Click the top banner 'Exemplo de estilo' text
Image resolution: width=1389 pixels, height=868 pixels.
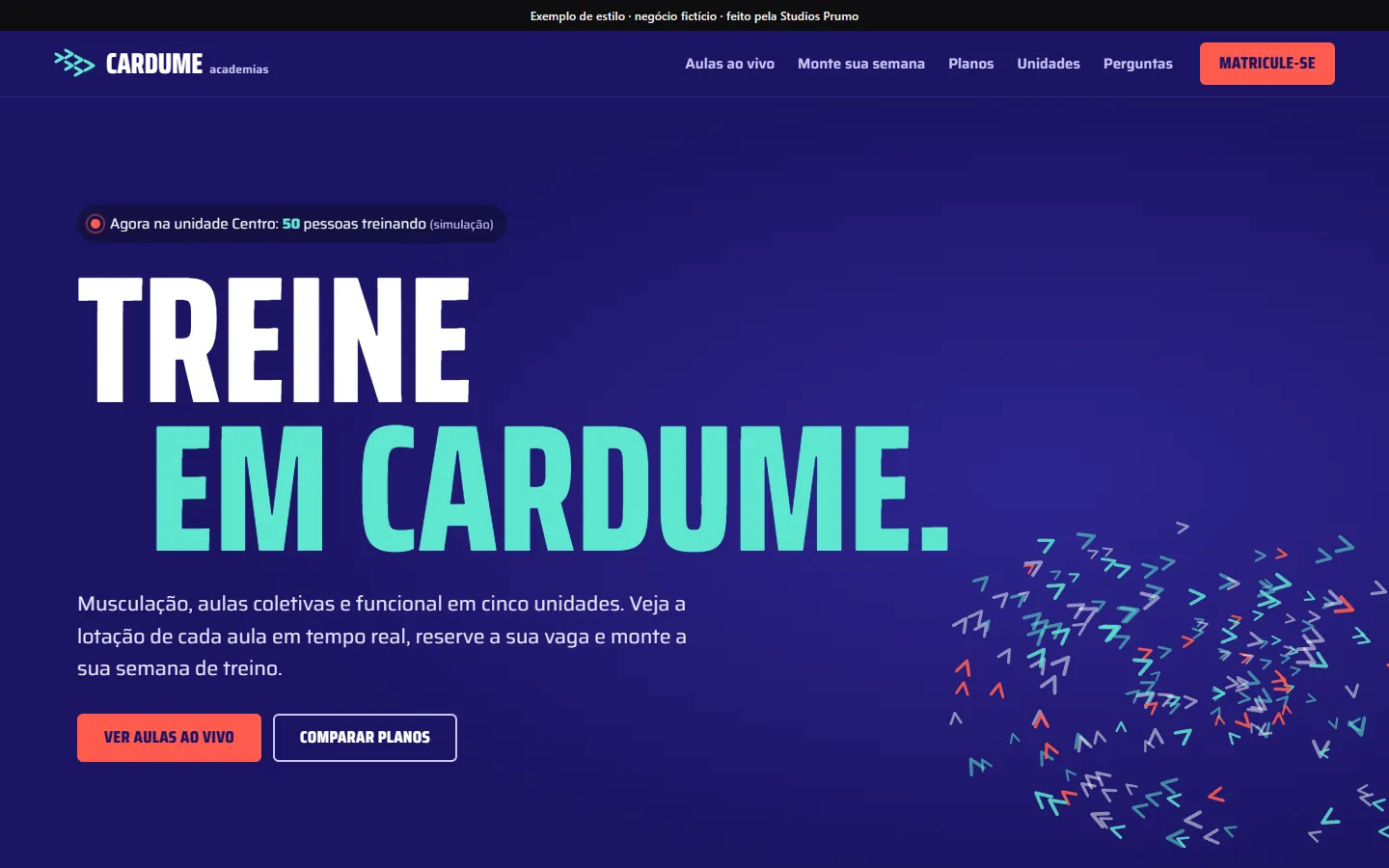click(x=694, y=15)
